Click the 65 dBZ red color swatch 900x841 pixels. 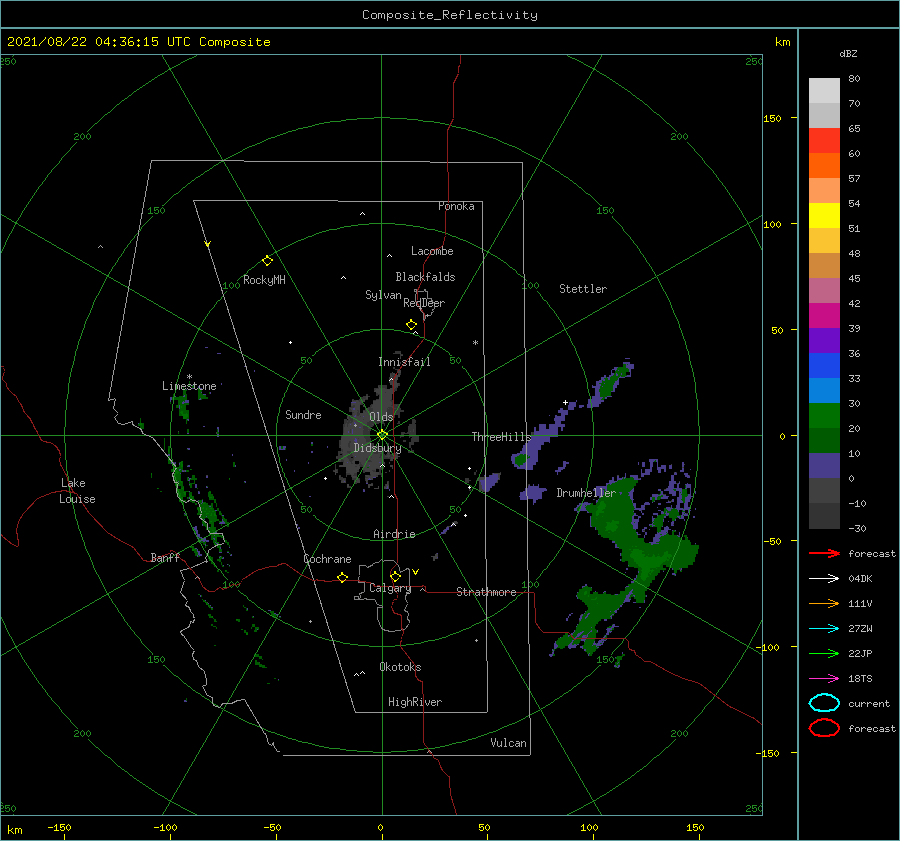tap(824, 140)
